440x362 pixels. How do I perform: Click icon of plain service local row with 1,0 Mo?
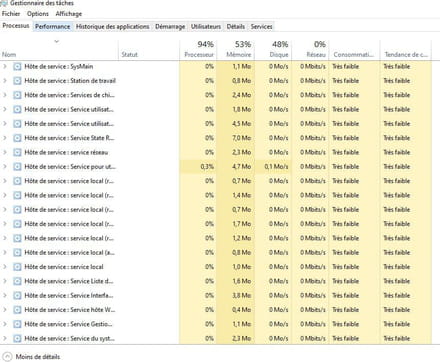coord(17,267)
